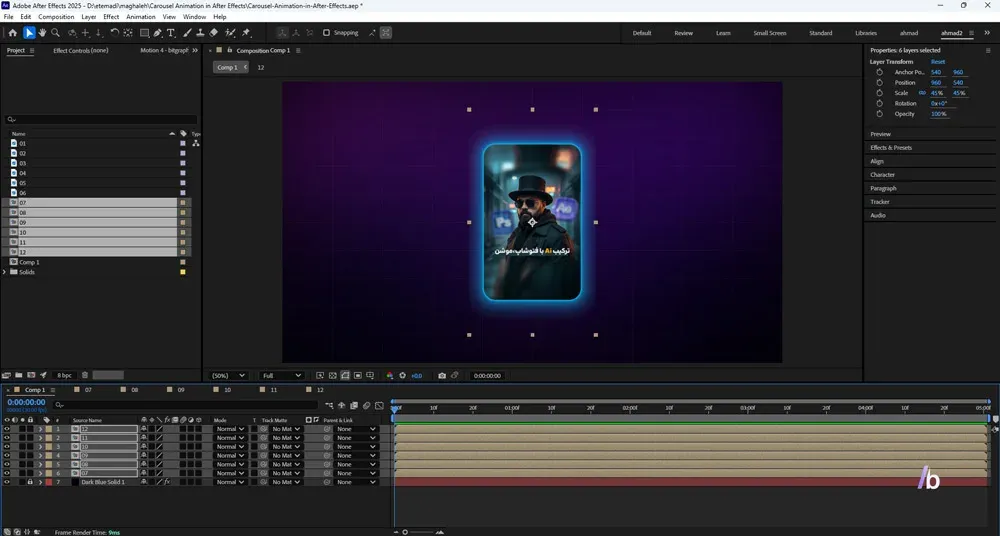The image size is (1000, 536).
Task: Expand Dark Blue Solid 1 layer properties
Action: point(40,482)
